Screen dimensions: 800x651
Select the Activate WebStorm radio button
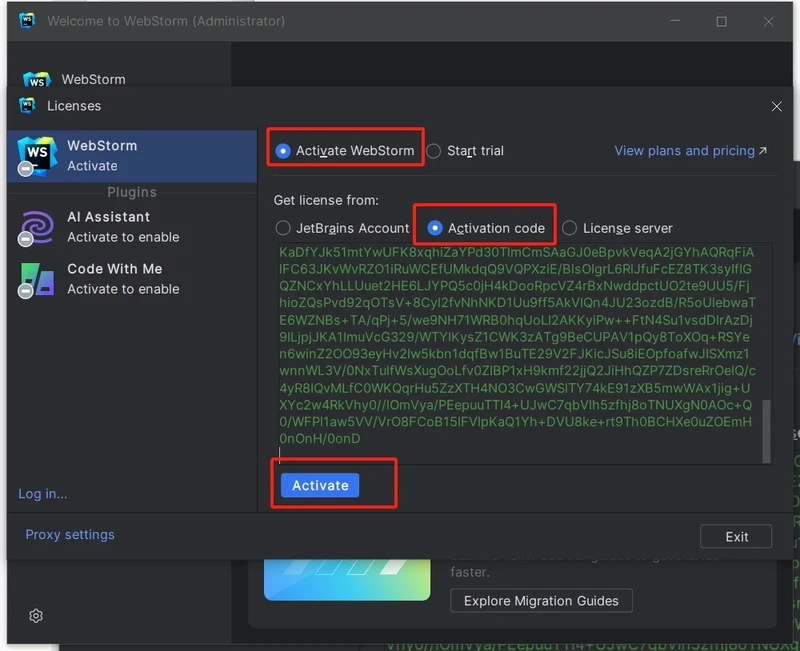pyautogui.click(x=283, y=151)
